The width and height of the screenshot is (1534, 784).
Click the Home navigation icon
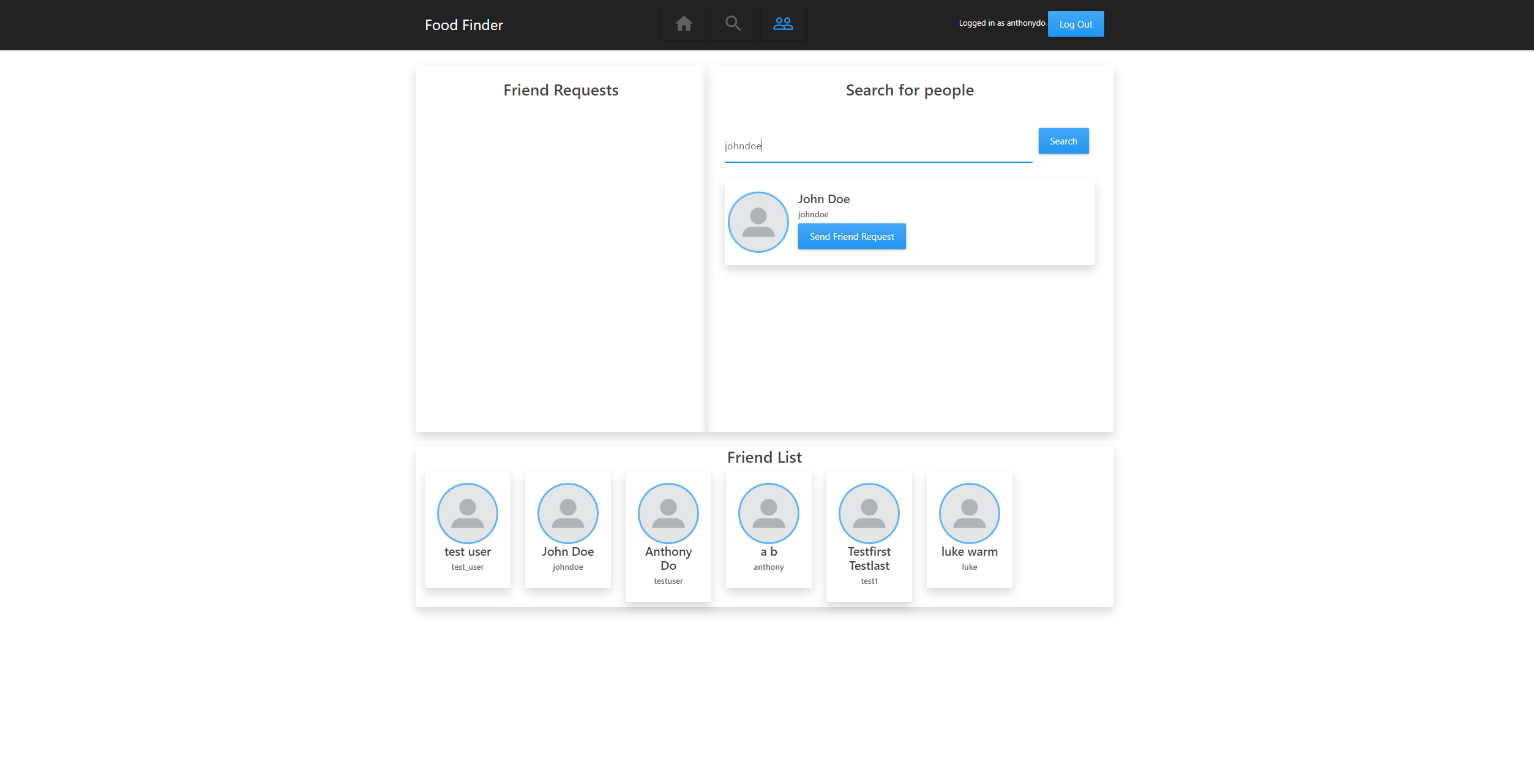point(684,23)
